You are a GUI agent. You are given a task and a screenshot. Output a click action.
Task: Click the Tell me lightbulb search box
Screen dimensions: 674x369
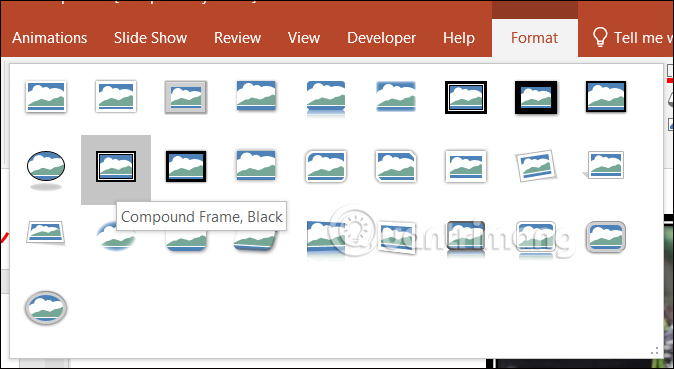[632, 38]
